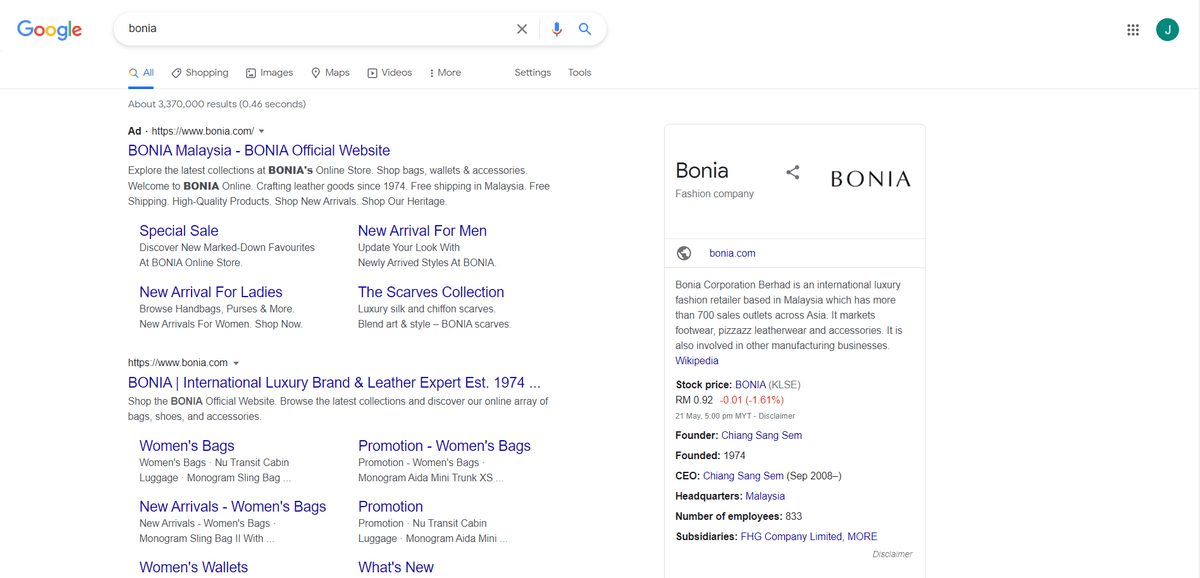Open the FHG Company Limited subsidiary link

click(x=791, y=537)
